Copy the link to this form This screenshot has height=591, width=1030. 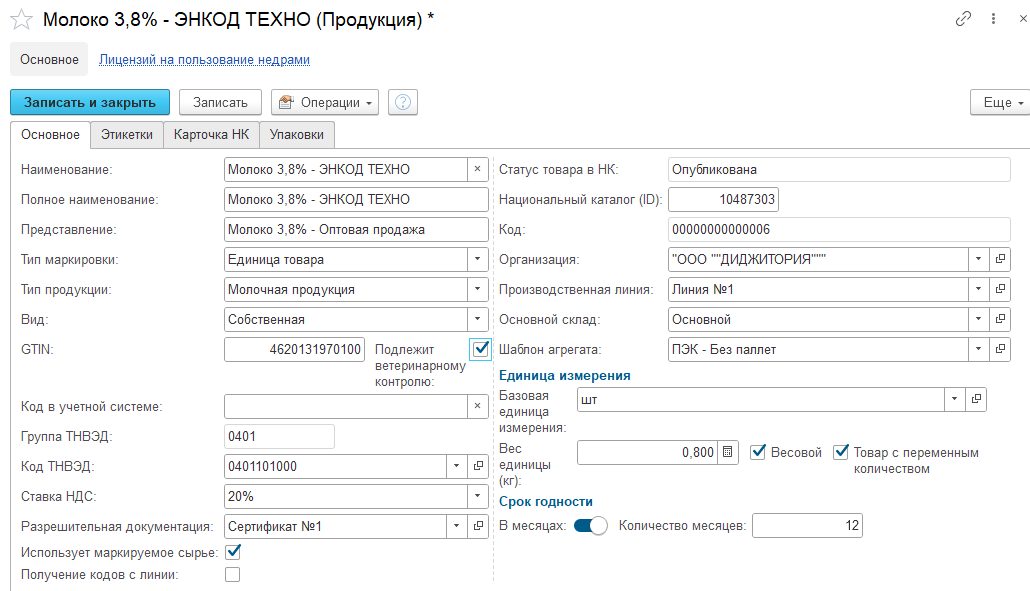click(963, 19)
